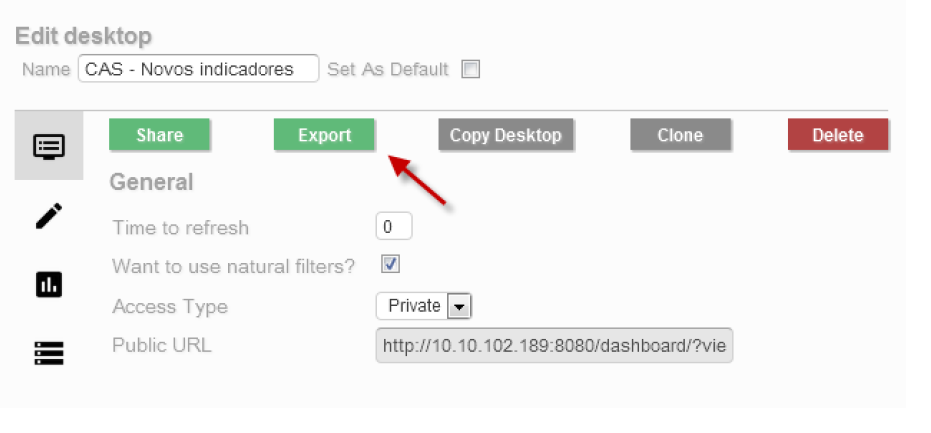This screenshot has width=931, height=433.
Task: Open the bar chart icon section
Action: click(48, 285)
